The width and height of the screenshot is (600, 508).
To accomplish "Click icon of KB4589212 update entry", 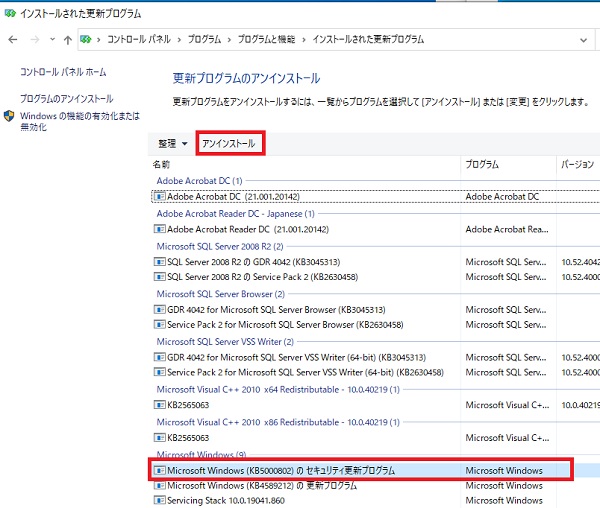I will (160, 486).
